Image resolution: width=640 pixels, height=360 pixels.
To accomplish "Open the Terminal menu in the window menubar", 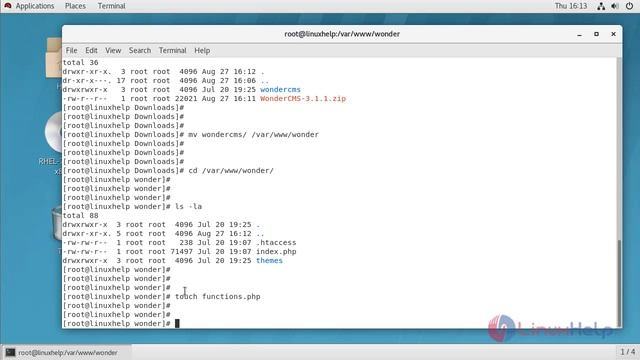I will pos(172,50).
